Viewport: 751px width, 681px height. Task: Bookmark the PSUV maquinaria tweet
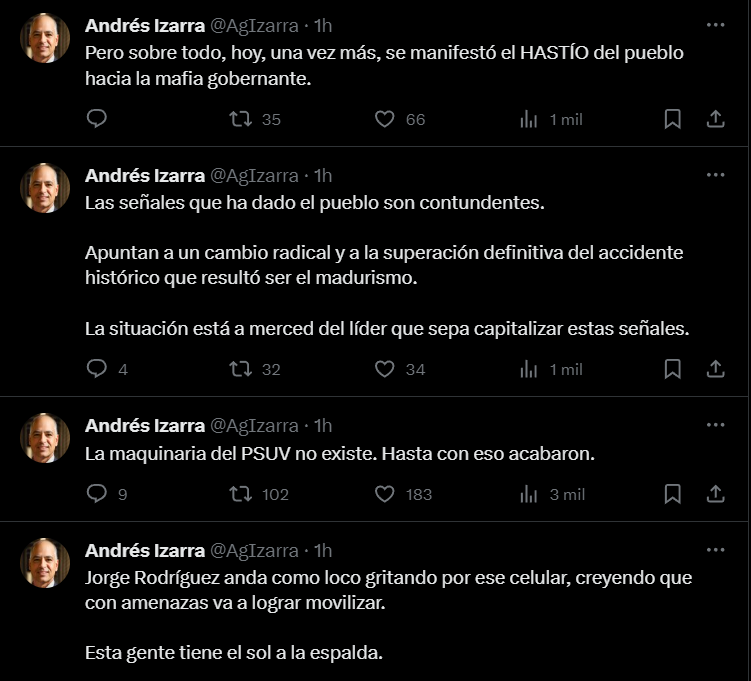(673, 494)
